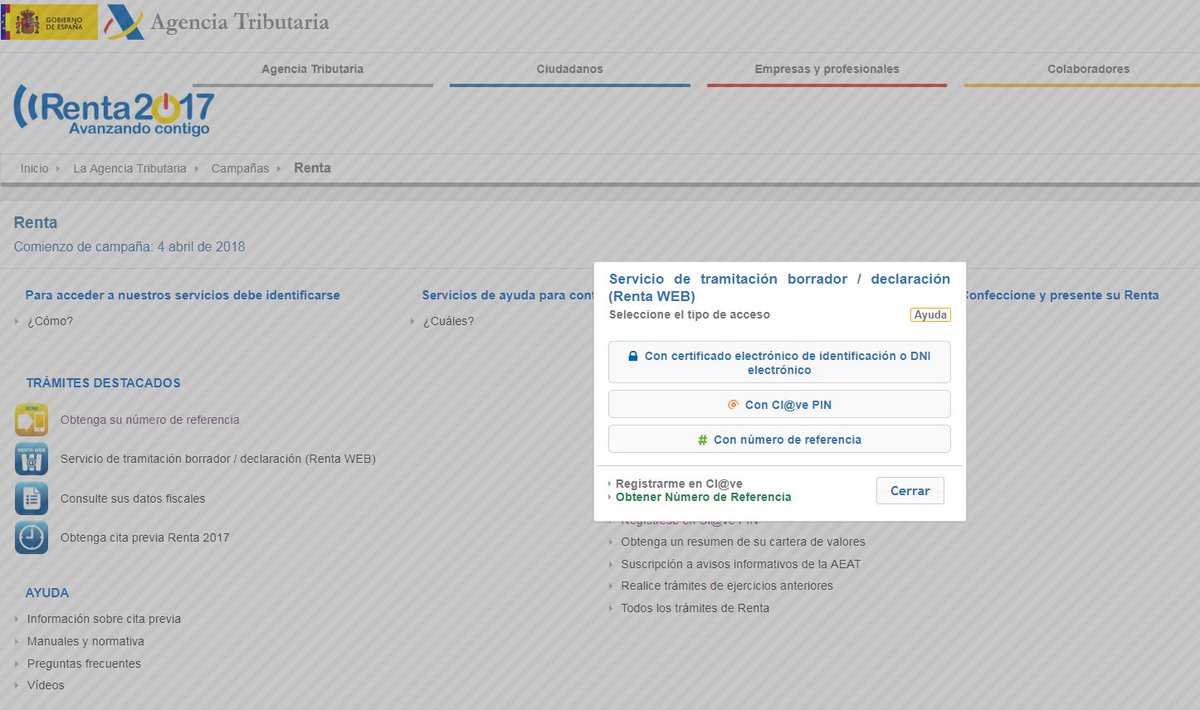Screen dimensions: 1200x710
Task: Click Registrarme en Cl@ve link
Action: tap(679, 484)
